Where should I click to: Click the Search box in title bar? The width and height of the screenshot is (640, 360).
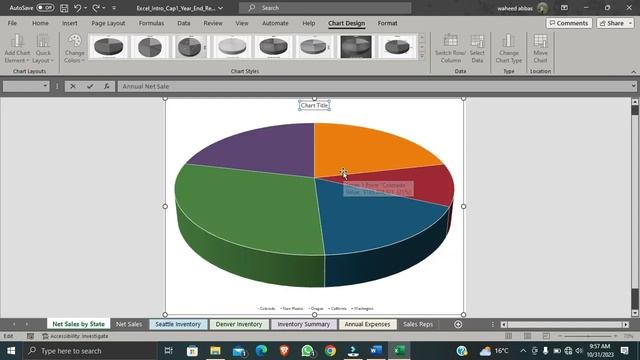[x=325, y=8]
